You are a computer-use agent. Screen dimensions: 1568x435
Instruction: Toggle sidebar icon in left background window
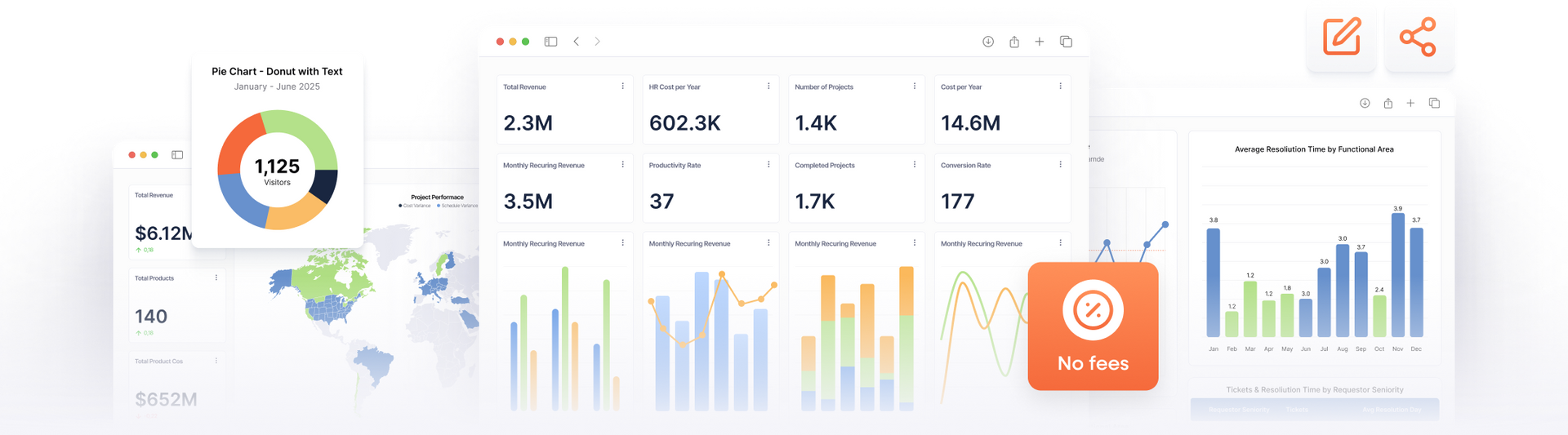pos(177,154)
